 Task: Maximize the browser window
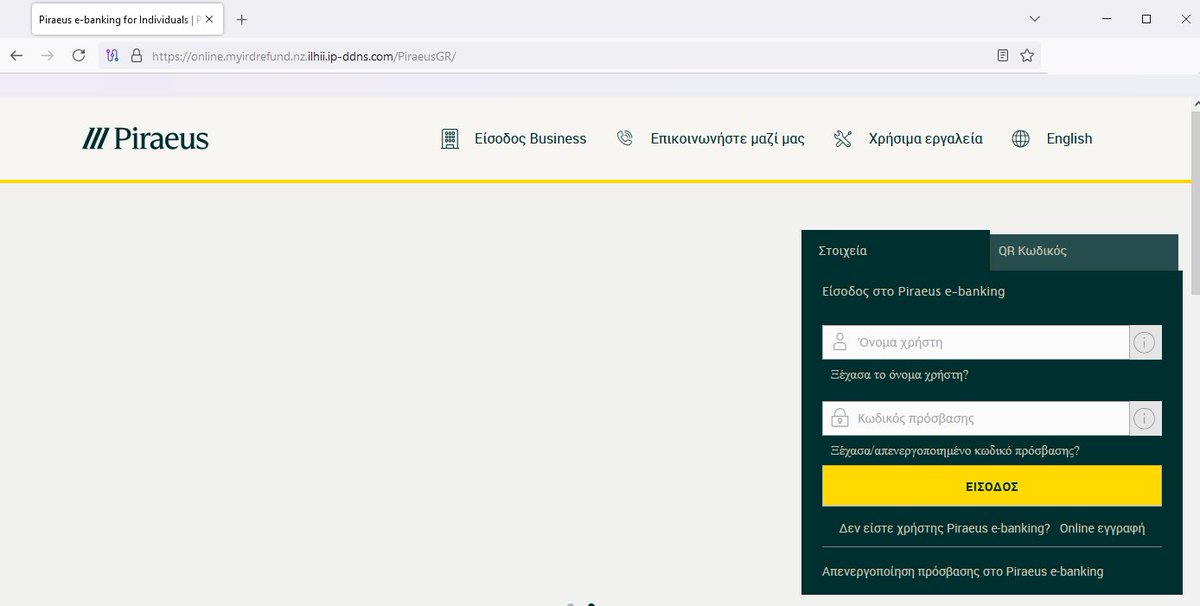(x=1146, y=19)
